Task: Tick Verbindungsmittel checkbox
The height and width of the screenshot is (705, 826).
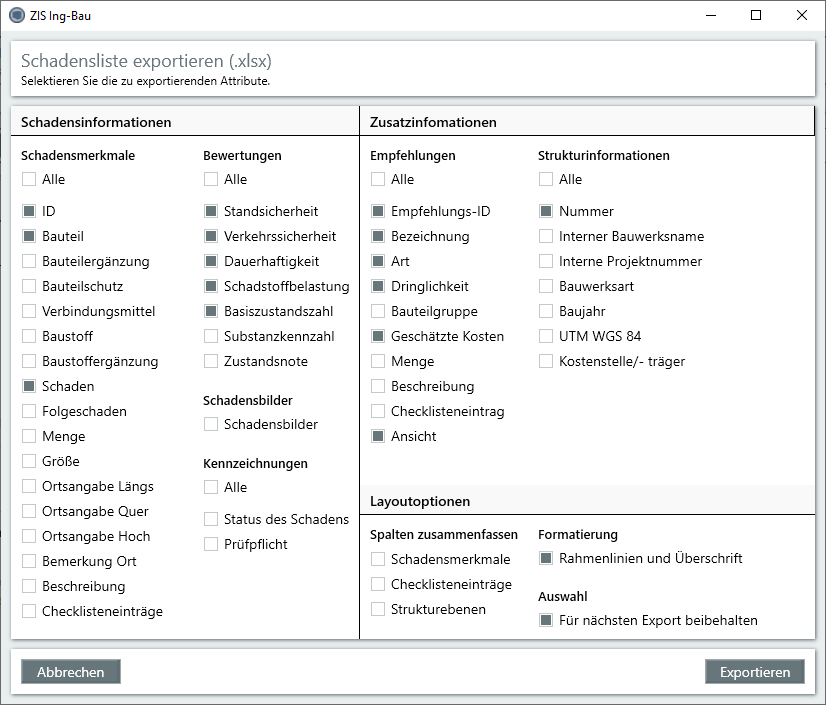Action: coord(29,311)
